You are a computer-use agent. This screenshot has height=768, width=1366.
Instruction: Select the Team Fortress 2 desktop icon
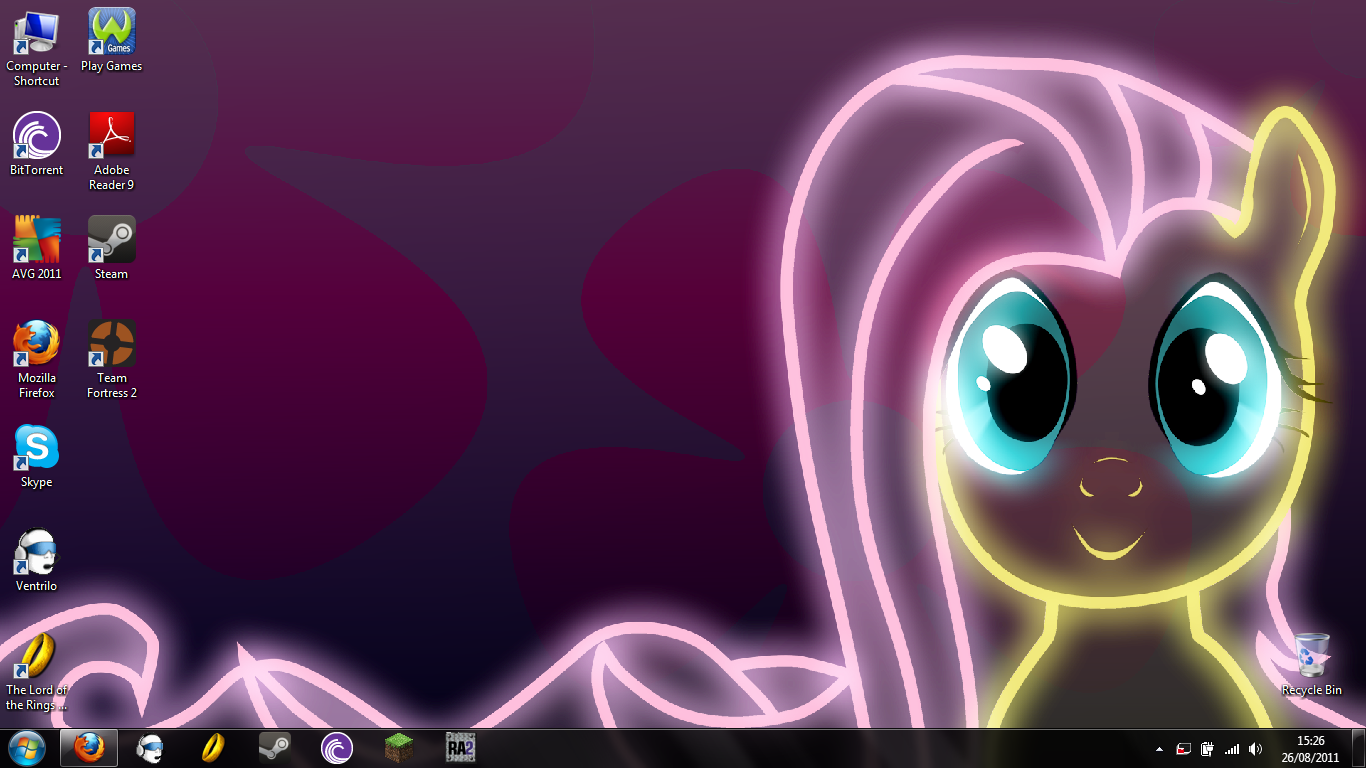[x=112, y=359]
